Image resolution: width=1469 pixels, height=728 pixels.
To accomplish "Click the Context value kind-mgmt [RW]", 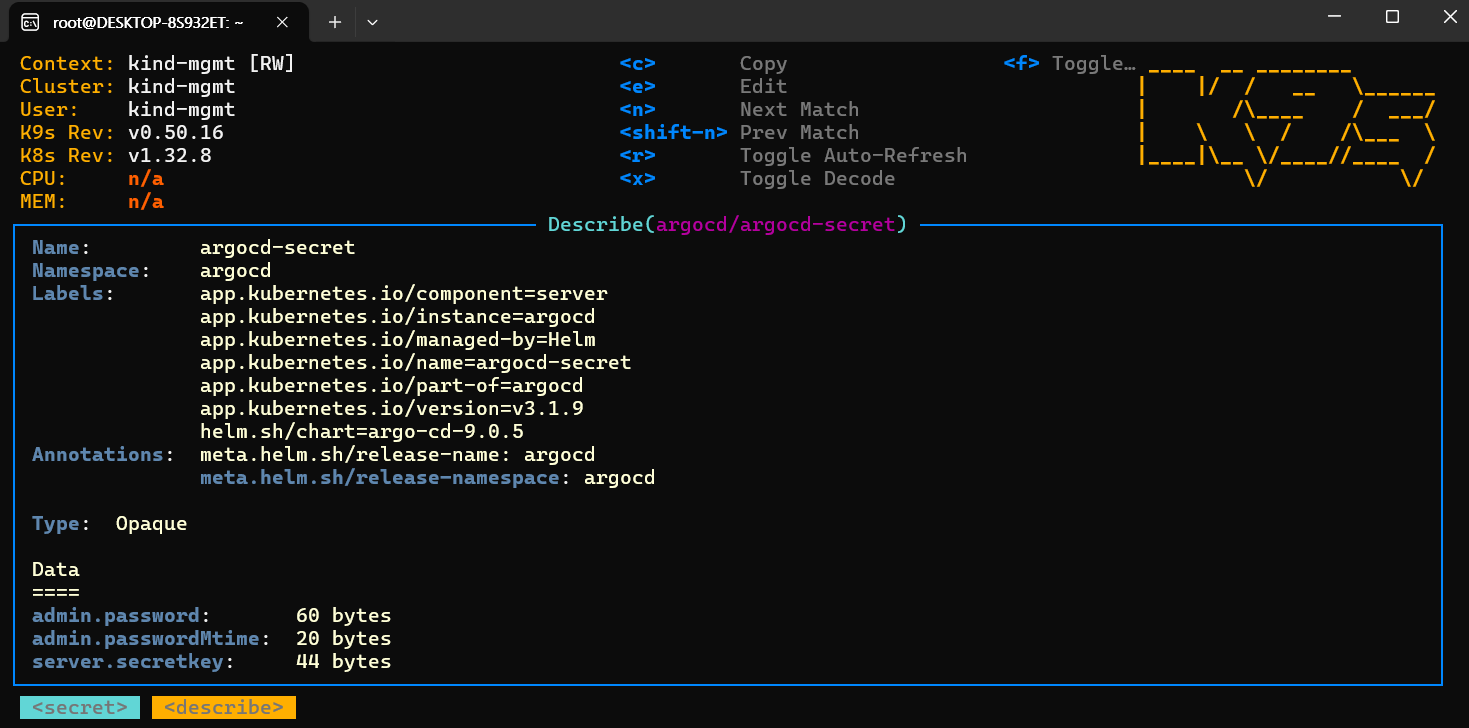I will 211,64.
